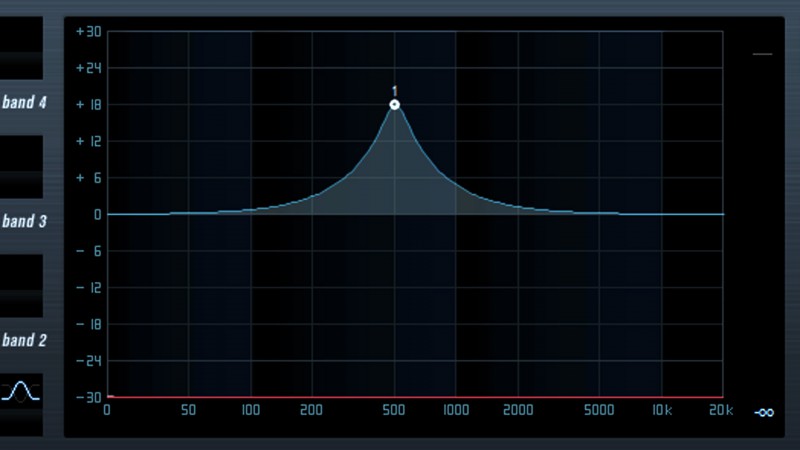
Task: Click the bell filter shape icon
Action: (20, 392)
